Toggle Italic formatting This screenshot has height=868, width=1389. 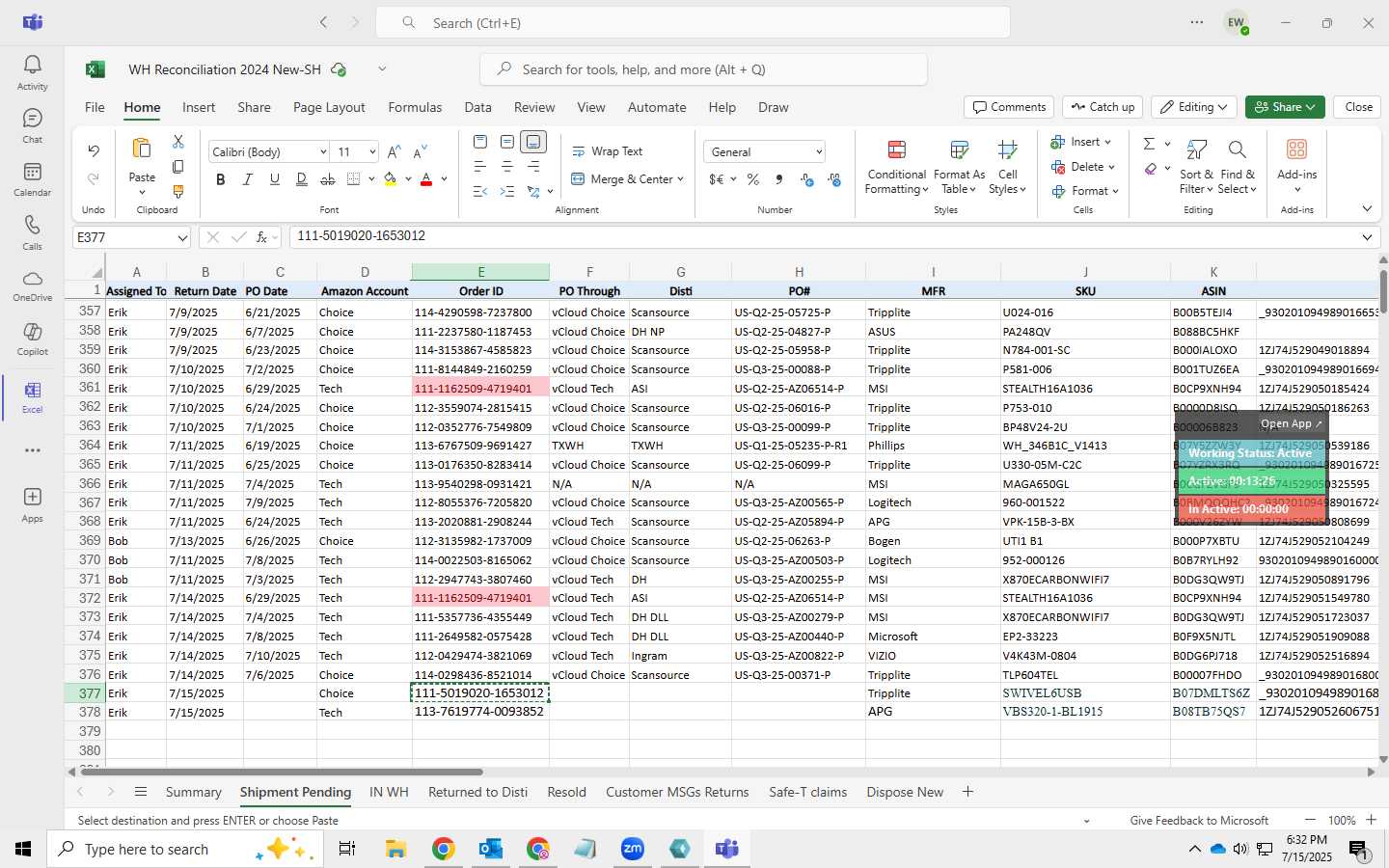248,179
